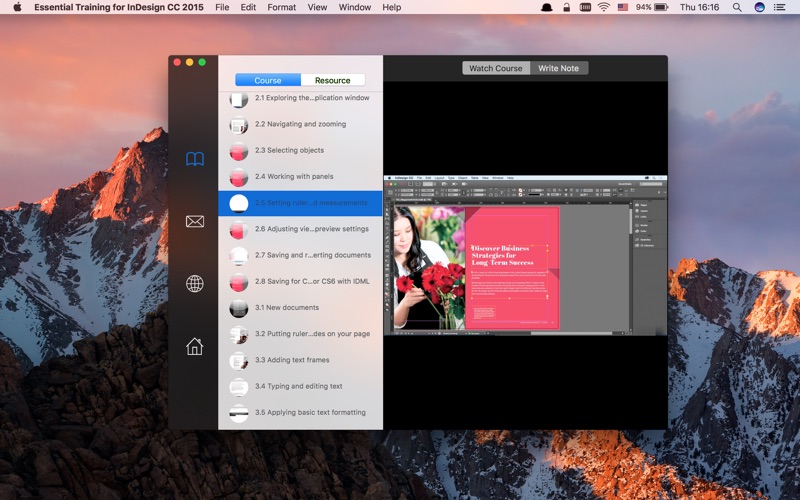Open the clock showing Thu 16:16
Viewport: 800px width, 500px height.
pos(699,7)
